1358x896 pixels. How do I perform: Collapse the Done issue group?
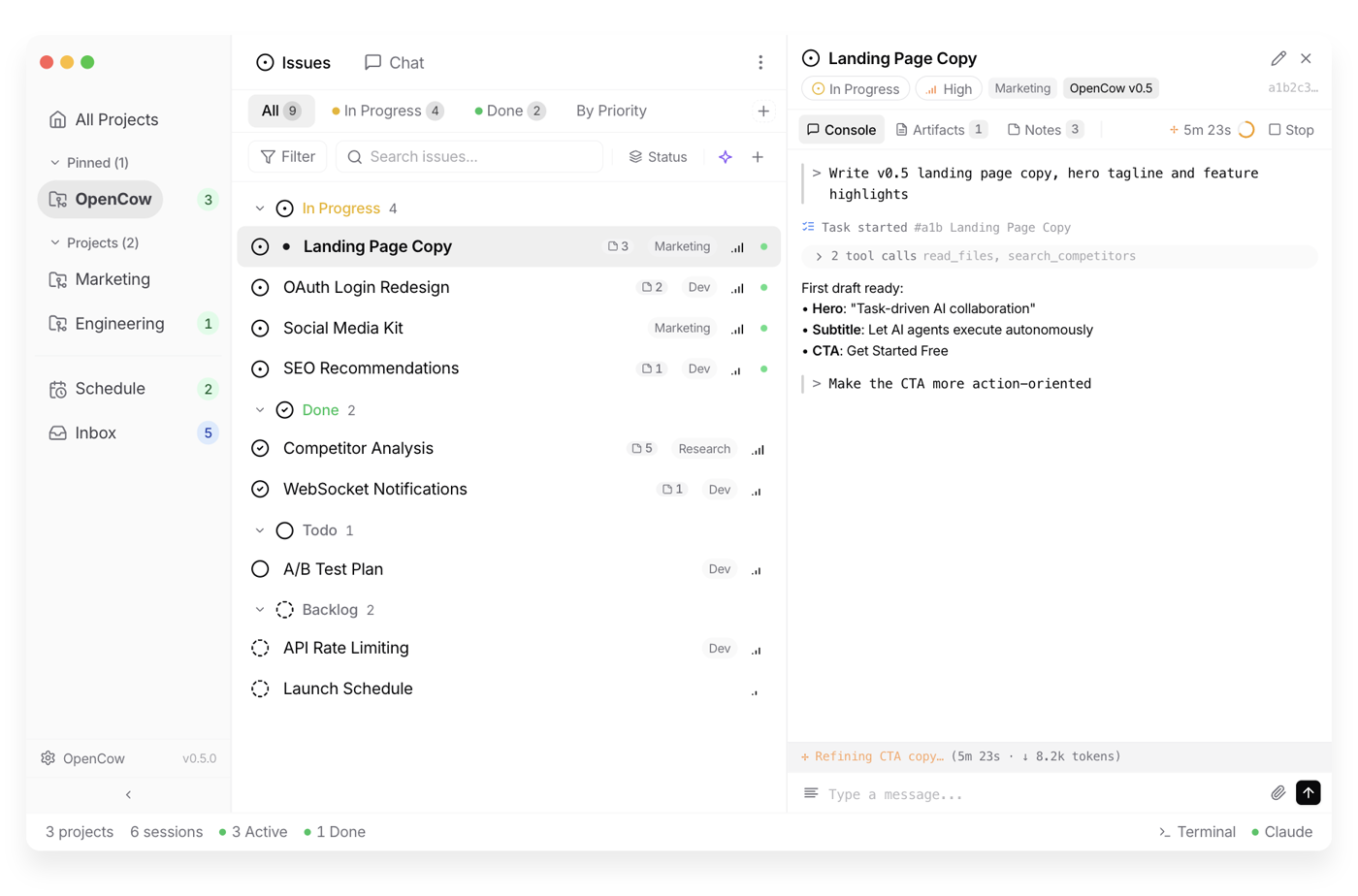(259, 409)
